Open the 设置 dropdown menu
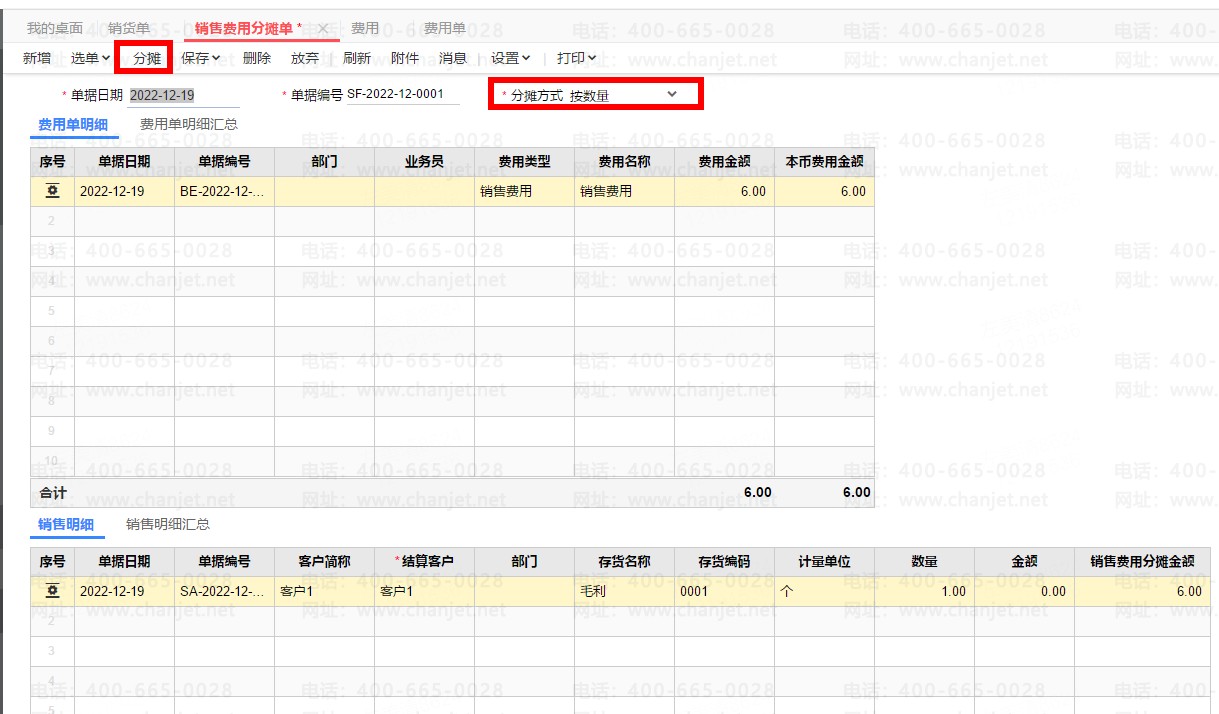 point(510,58)
